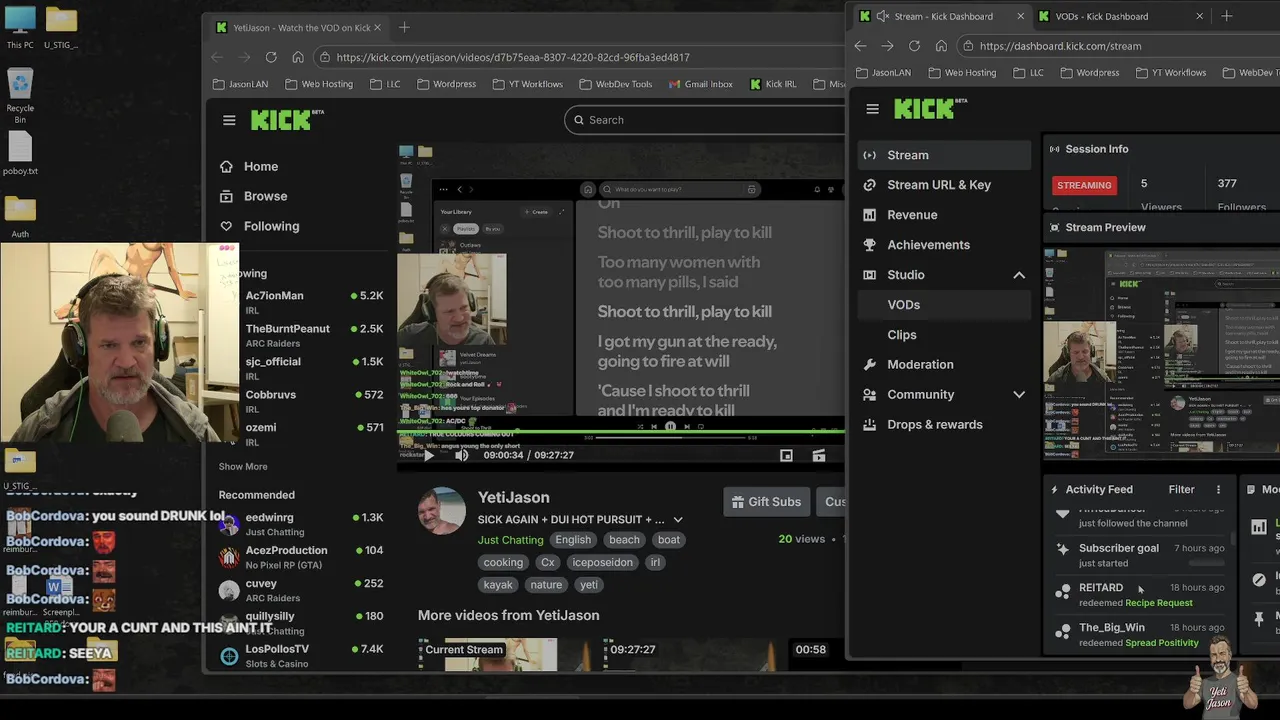Reload the kick.com VOD browser page

[271, 57]
